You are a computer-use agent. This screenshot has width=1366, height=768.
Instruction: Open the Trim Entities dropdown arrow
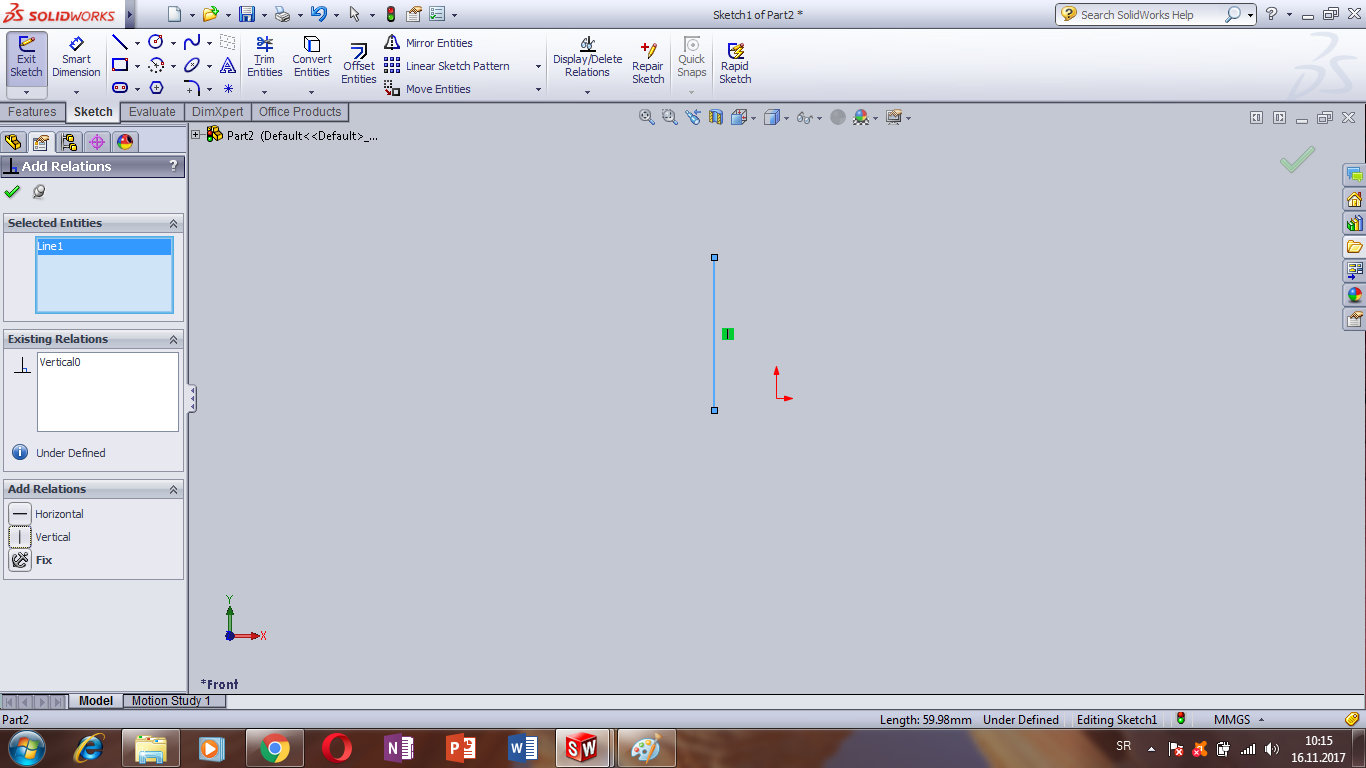(264, 92)
